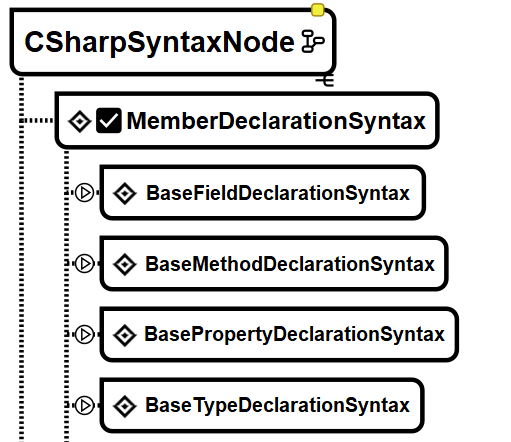The height and width of the screenshot is (442, 511).
Task: Click the collapse connector below CSharpSyntaxNode box
Action: tap(325, 81)
